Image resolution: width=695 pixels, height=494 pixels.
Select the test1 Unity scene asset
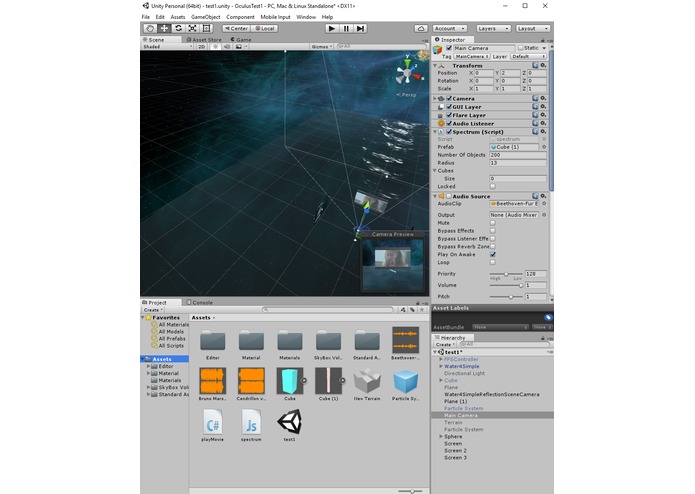(289, 422)
